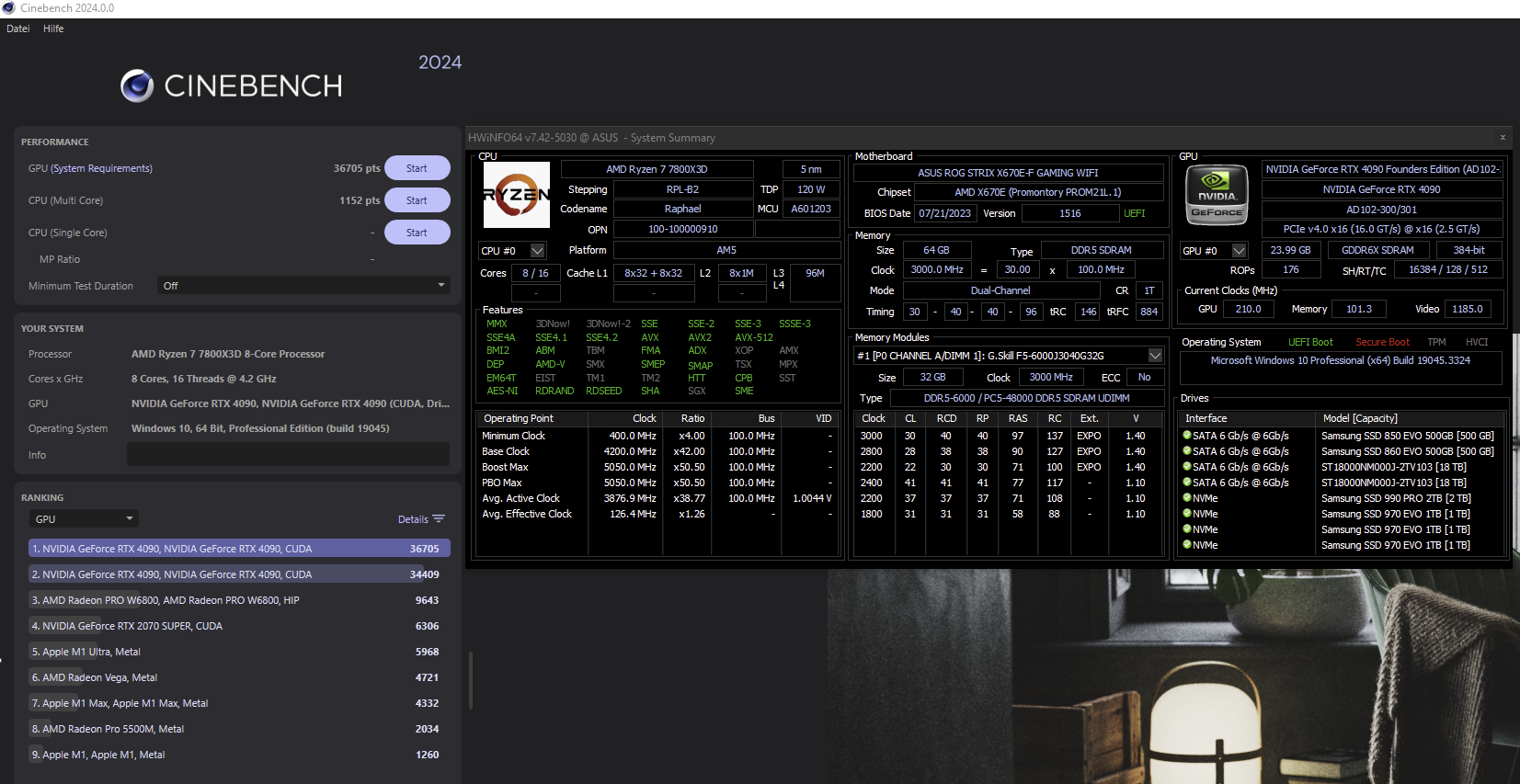Select ranking entry Apple M1 Ultra, Metal

[239, 652]
